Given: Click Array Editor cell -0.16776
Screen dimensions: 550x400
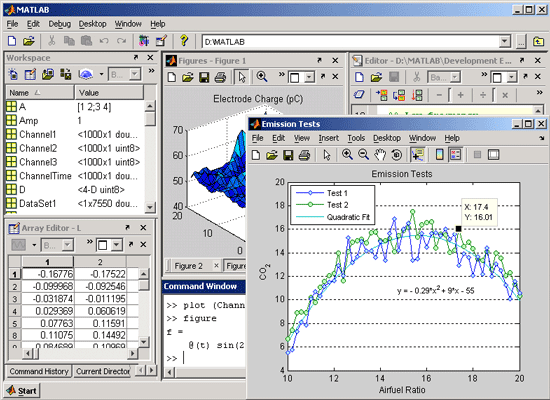Looking at the screenshot, I should (48, 274).
